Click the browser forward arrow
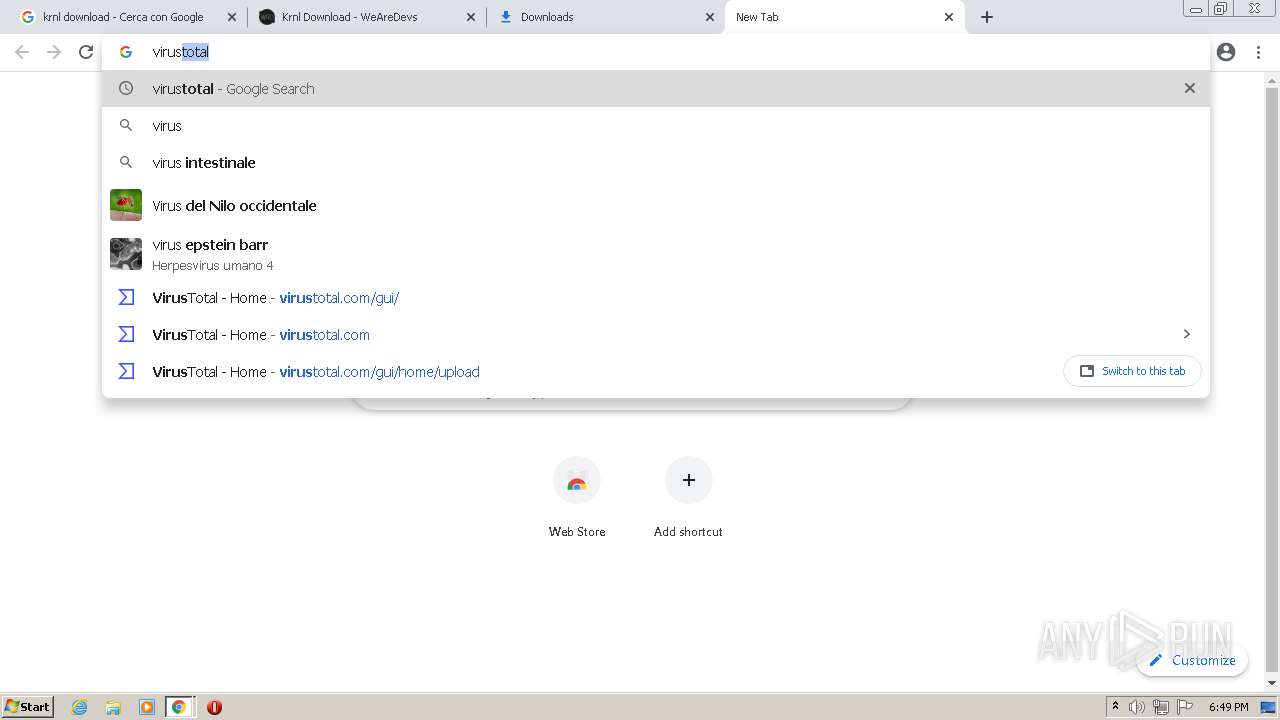This screenshot has width=1280, height=720. 54,52
